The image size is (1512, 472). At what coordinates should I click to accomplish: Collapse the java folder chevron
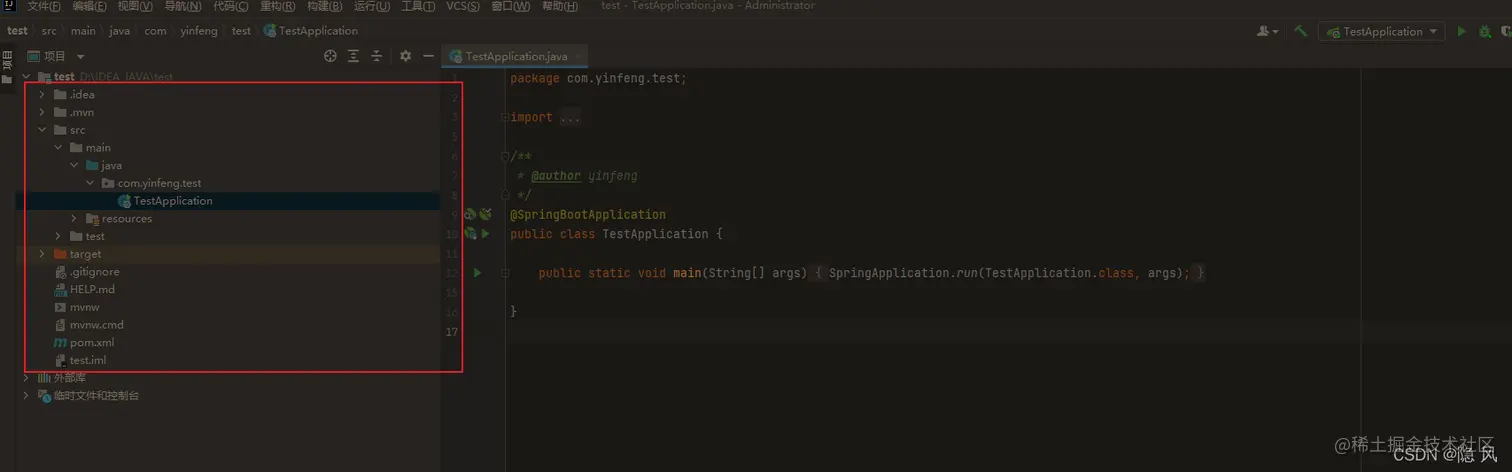(74, 166)
